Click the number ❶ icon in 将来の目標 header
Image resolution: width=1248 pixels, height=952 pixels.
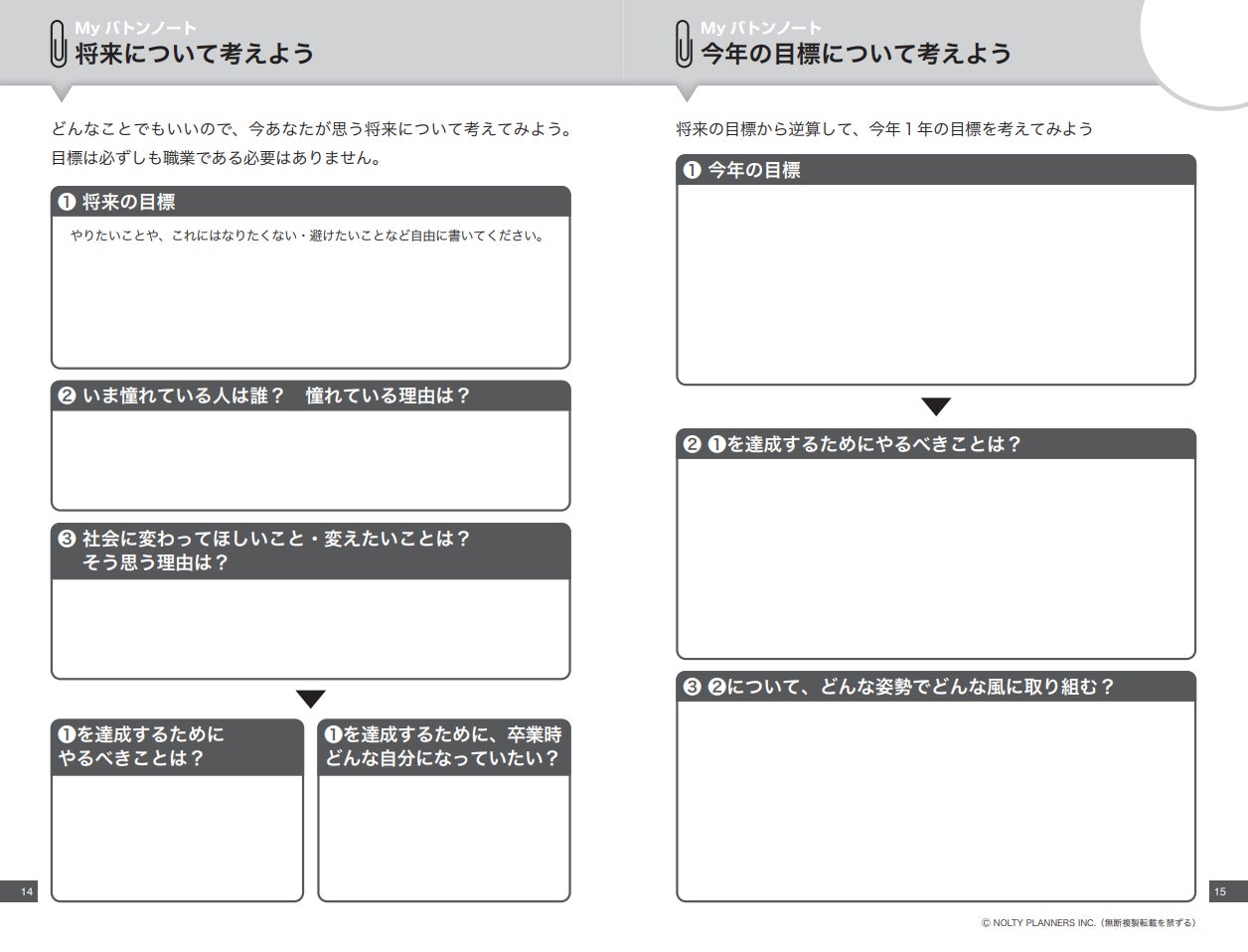(x=67, y=202)
